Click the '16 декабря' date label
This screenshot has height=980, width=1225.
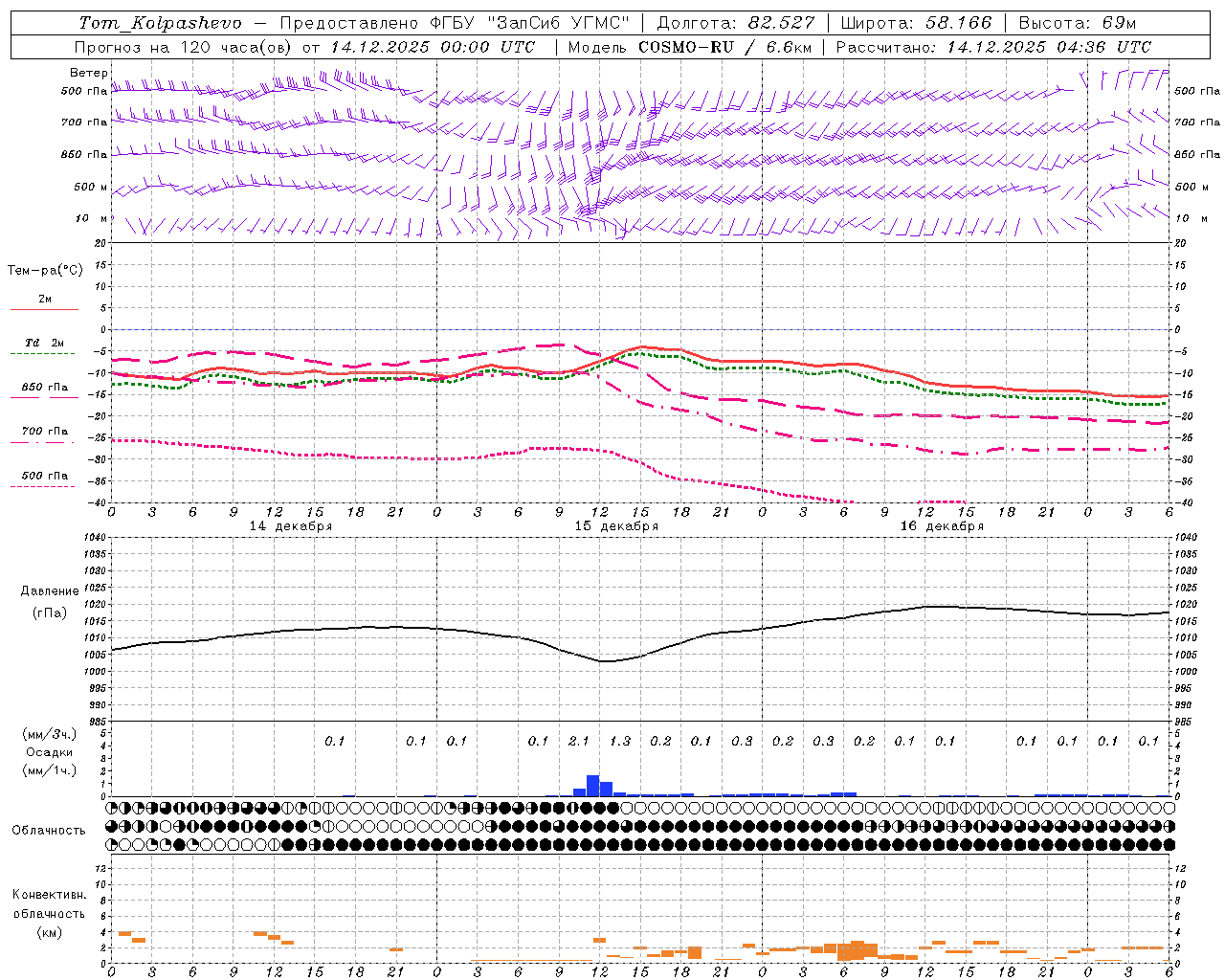[x=942, y=526]
